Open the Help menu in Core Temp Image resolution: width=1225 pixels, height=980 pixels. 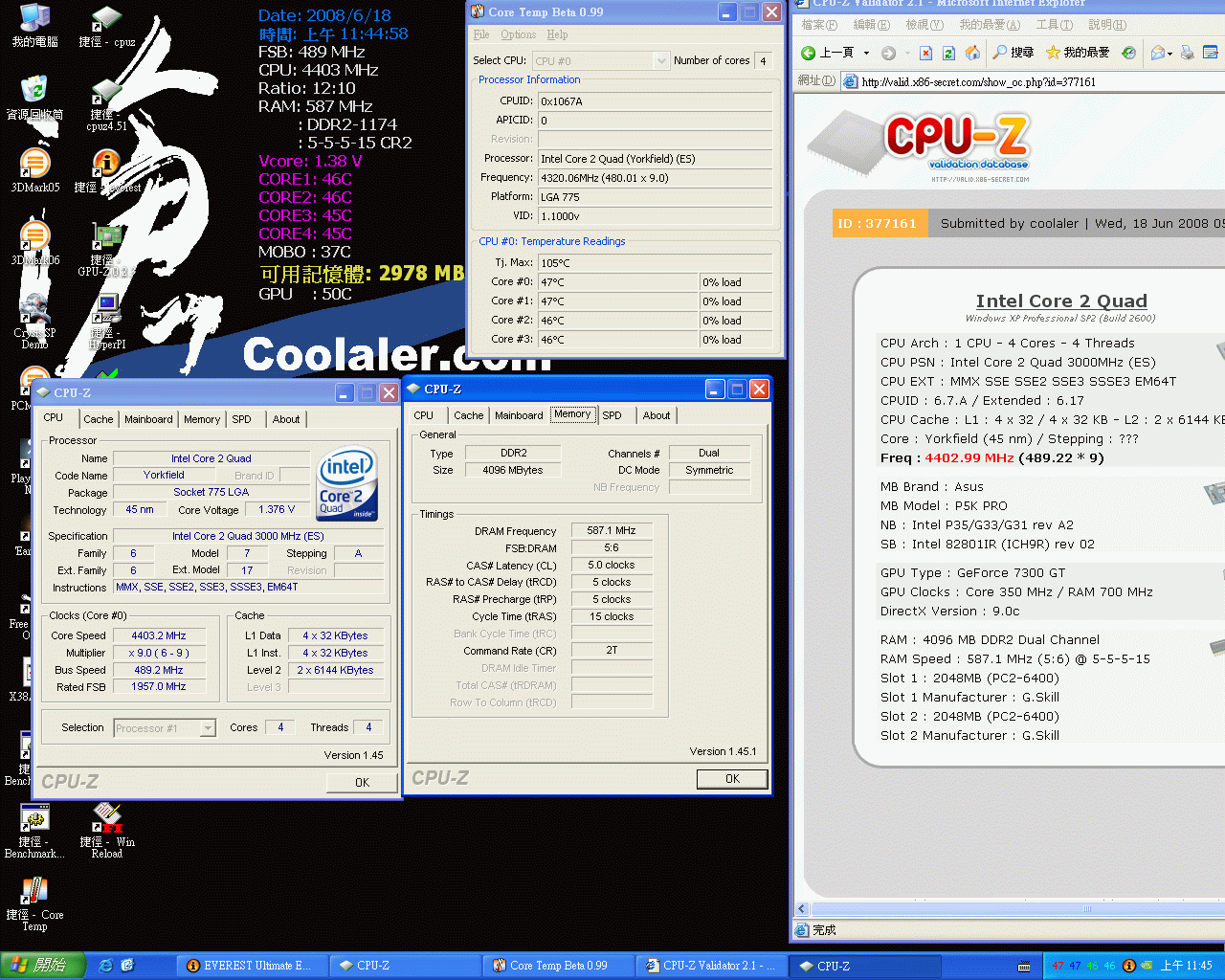click(x=557, y=34)
